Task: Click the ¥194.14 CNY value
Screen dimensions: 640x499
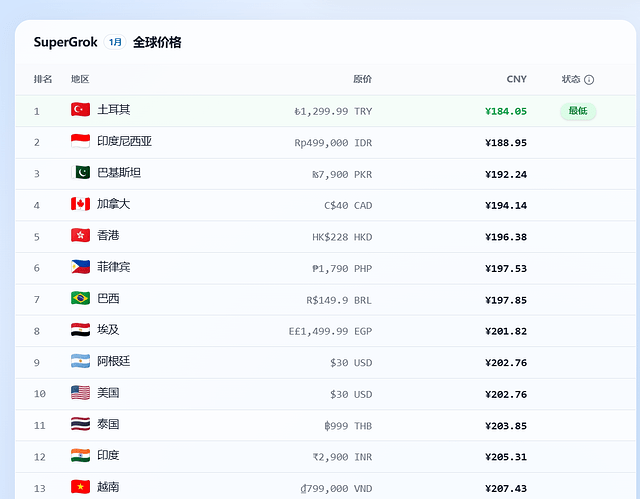Action: click(506, 206)
